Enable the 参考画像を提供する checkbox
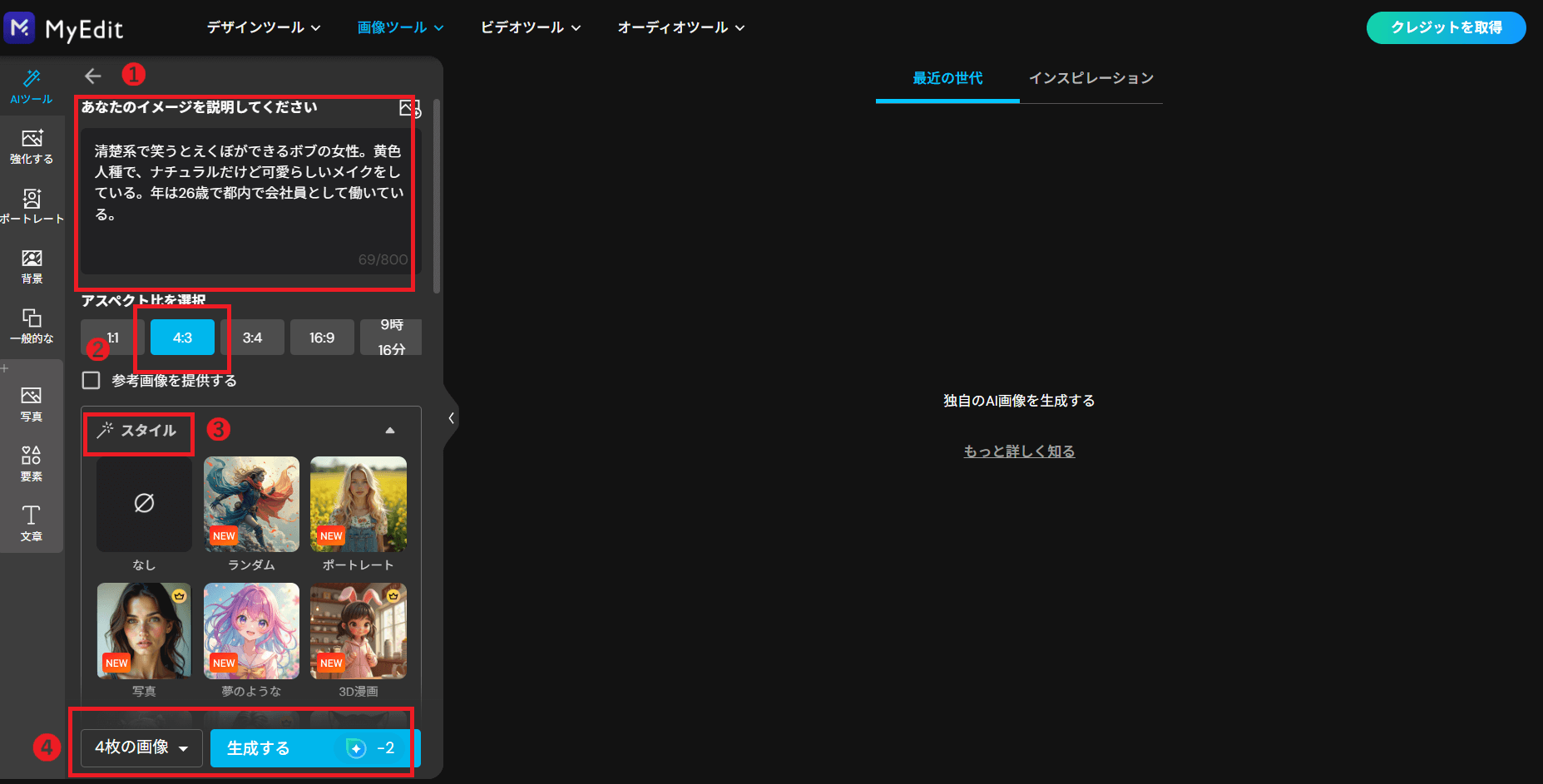The image size is (1543, 784). pos(91,380)
